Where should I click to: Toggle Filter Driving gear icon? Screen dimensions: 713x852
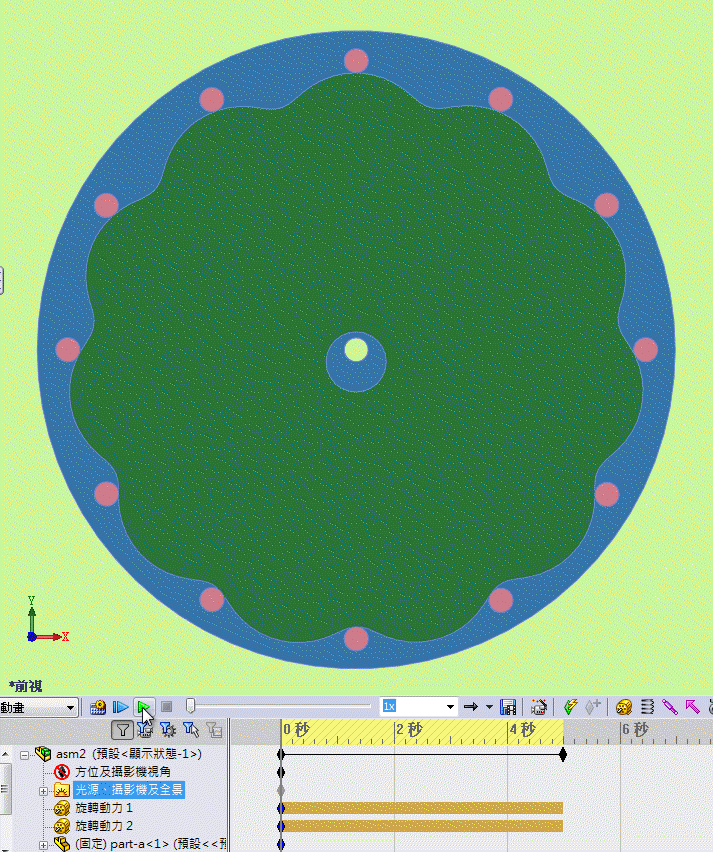coord(167,730)
